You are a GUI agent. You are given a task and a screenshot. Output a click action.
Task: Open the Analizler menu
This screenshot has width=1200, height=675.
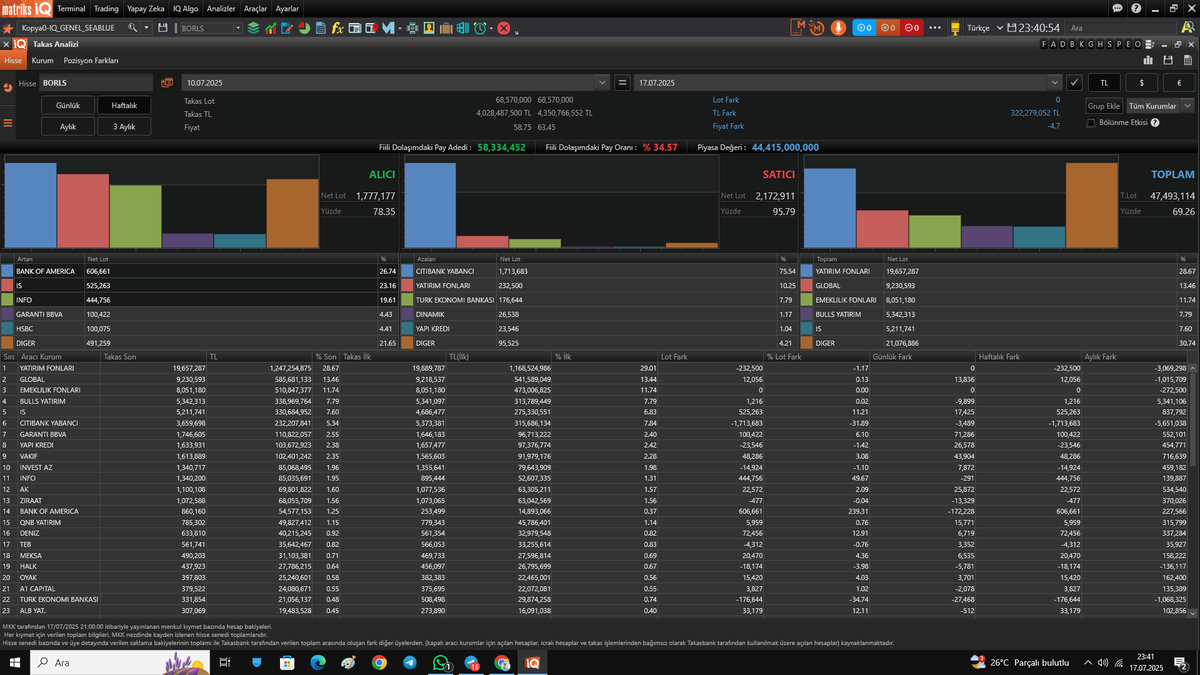click(x=221, y=8)
